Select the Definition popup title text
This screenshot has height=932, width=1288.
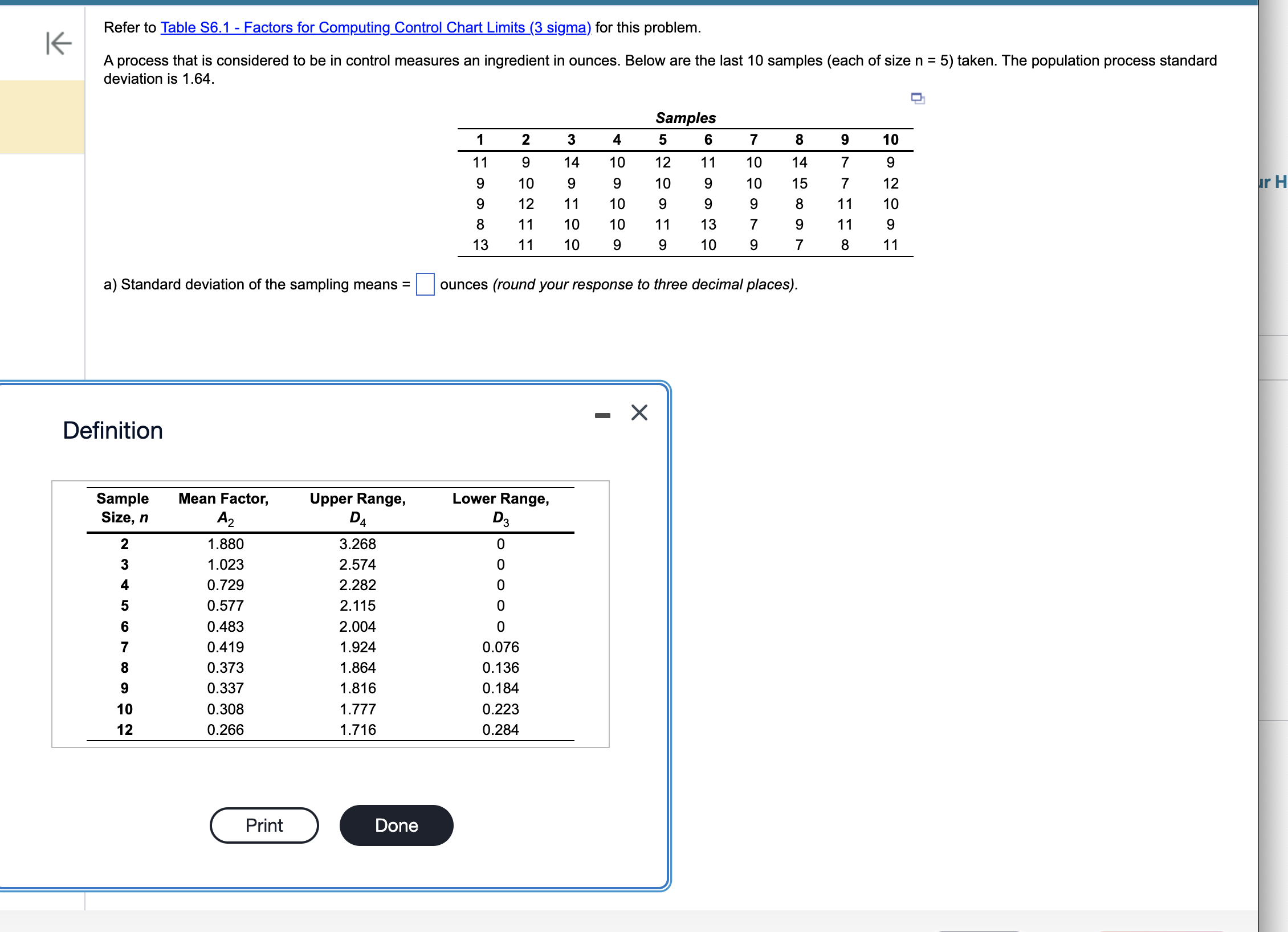pyautogui.click(x=112, y=431)
